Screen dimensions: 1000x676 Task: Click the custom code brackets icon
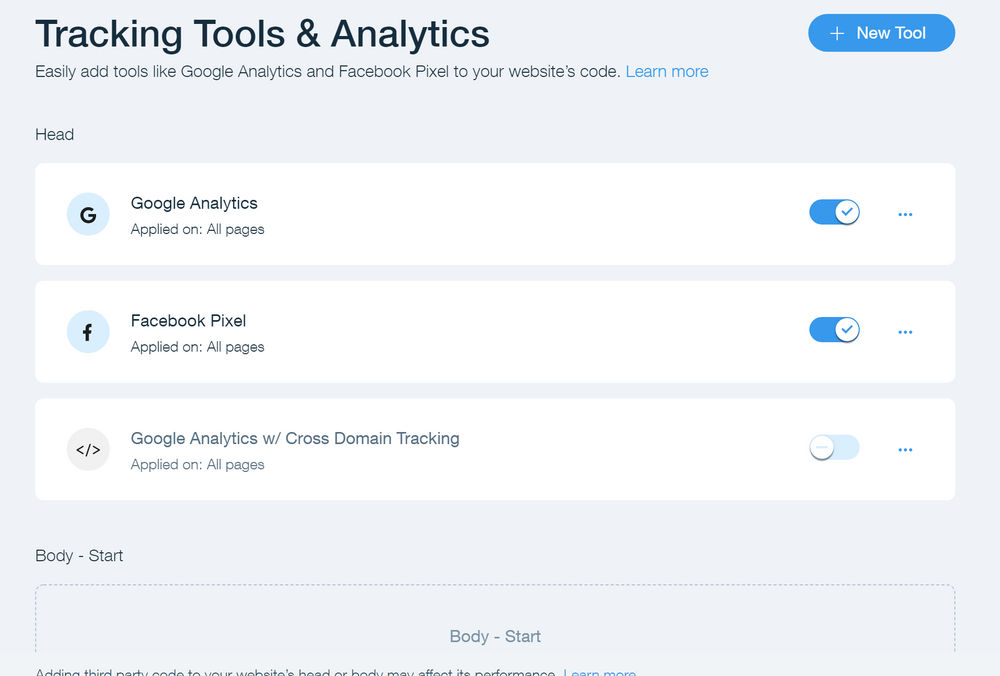click(88, 450)
